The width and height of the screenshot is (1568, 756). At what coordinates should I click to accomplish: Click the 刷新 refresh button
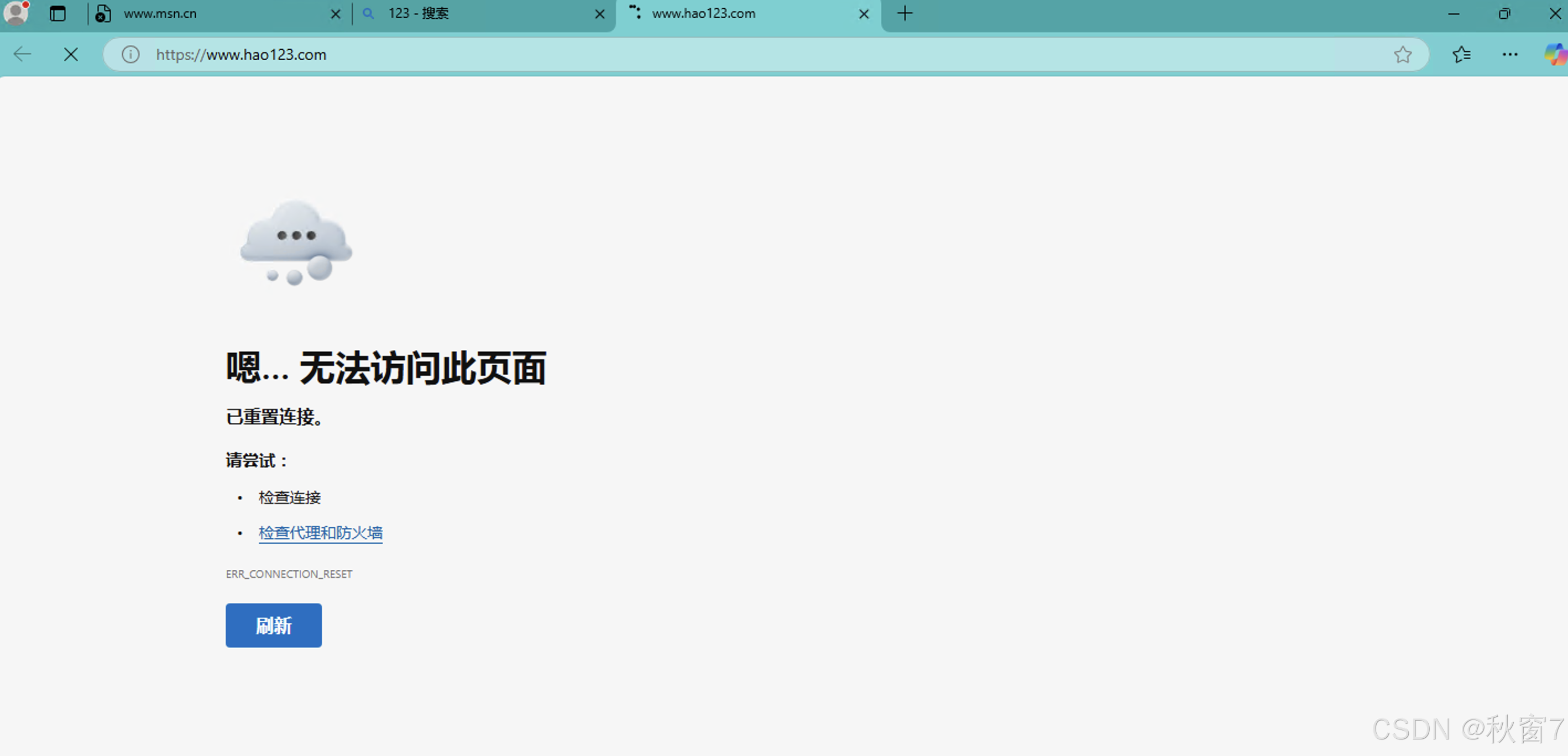click(x=273, y=625)
